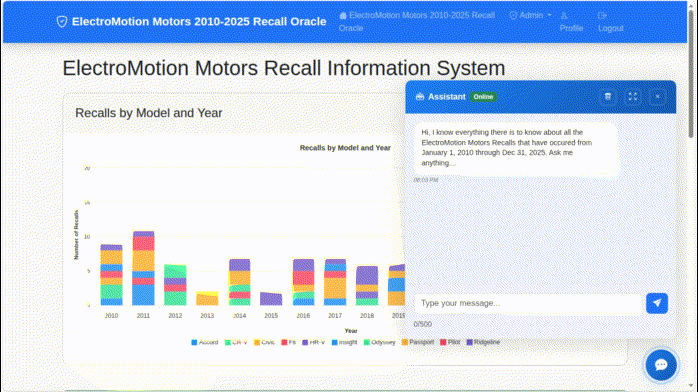This screenshot has width=698, height=392.
Task: Click the 0/500 character counter
Action: (x=422, y=324)
